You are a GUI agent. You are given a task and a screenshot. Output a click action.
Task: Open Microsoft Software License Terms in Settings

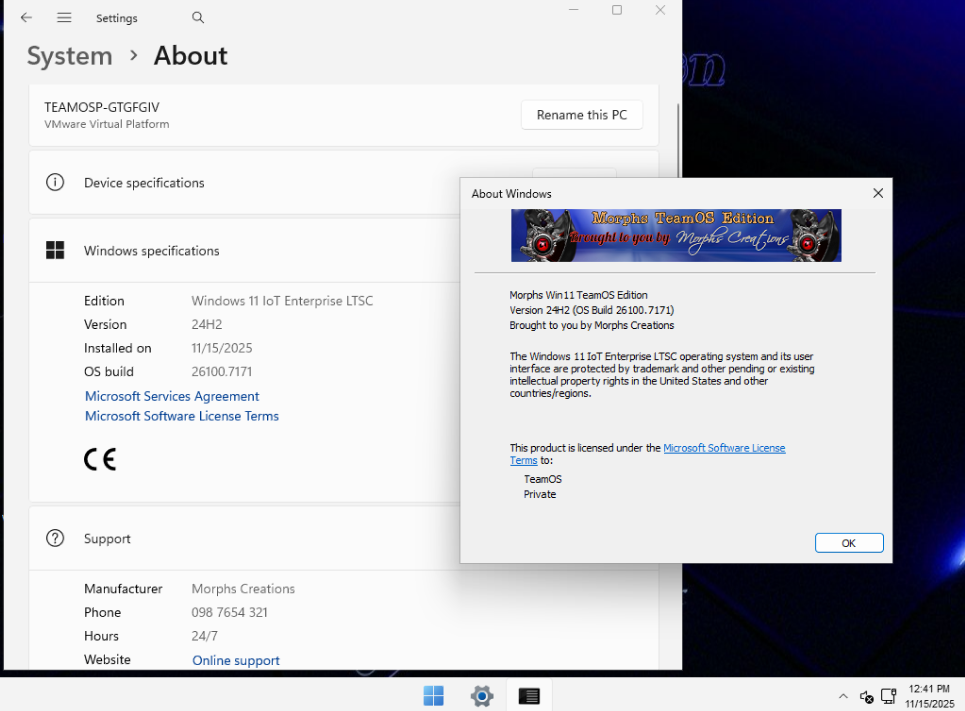click(182, 416)
